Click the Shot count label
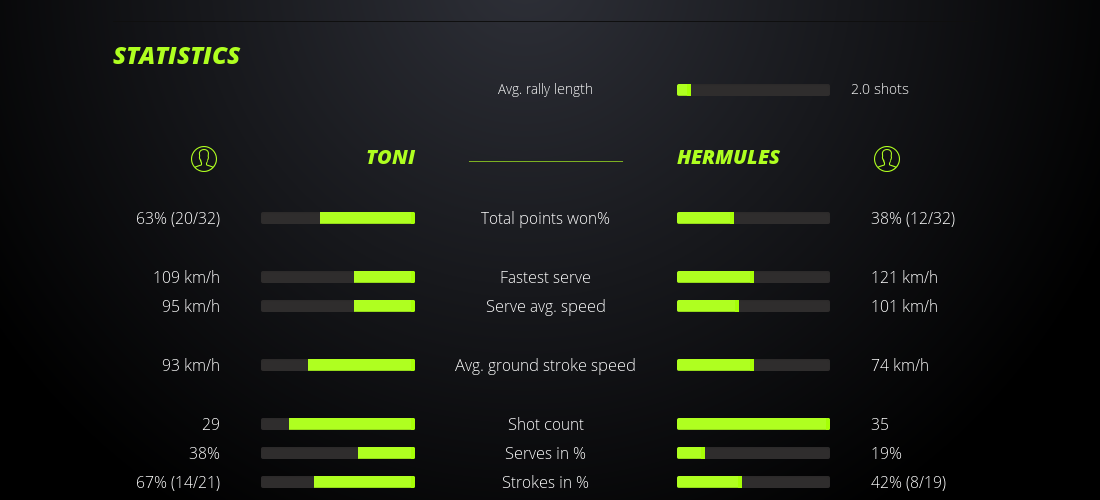Screen dimensions: 1100x500 (545, 424)
